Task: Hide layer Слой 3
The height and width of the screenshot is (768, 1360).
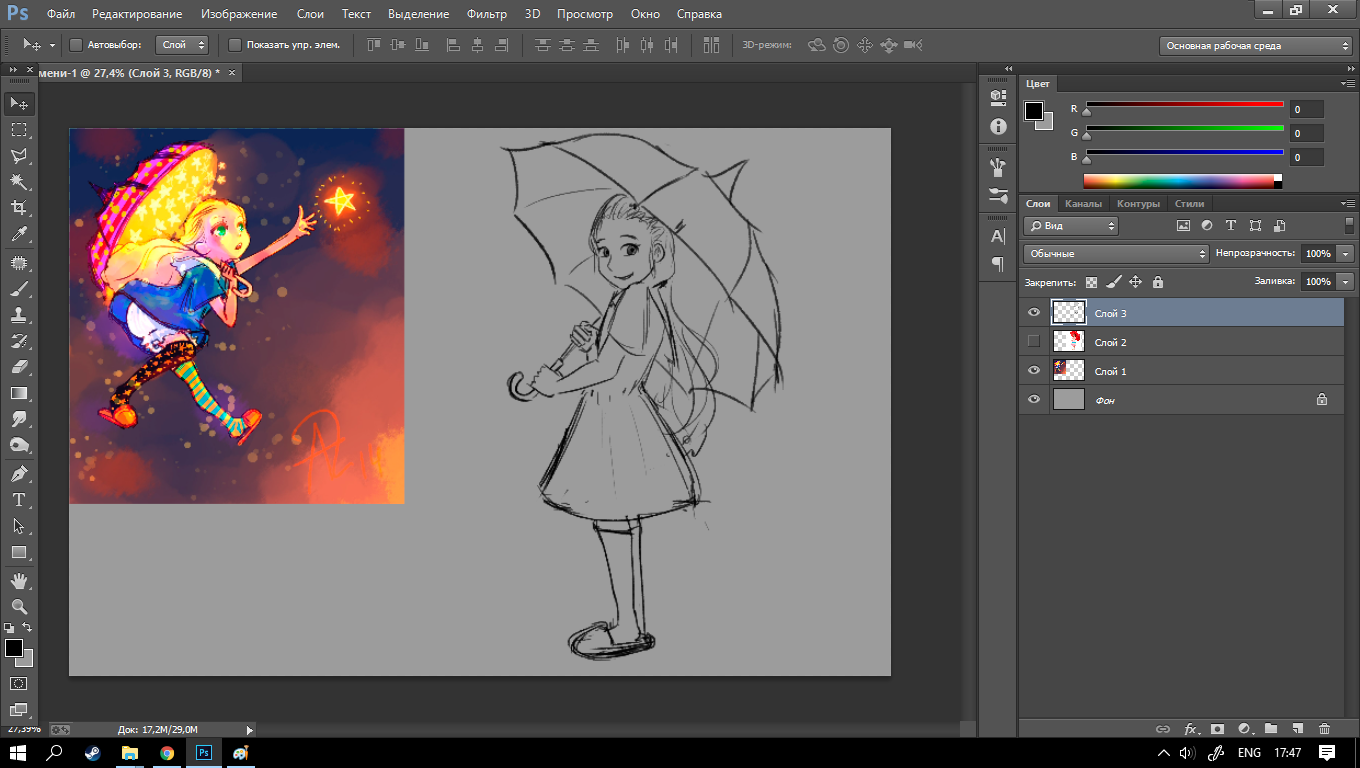Action: (1034, 313)
